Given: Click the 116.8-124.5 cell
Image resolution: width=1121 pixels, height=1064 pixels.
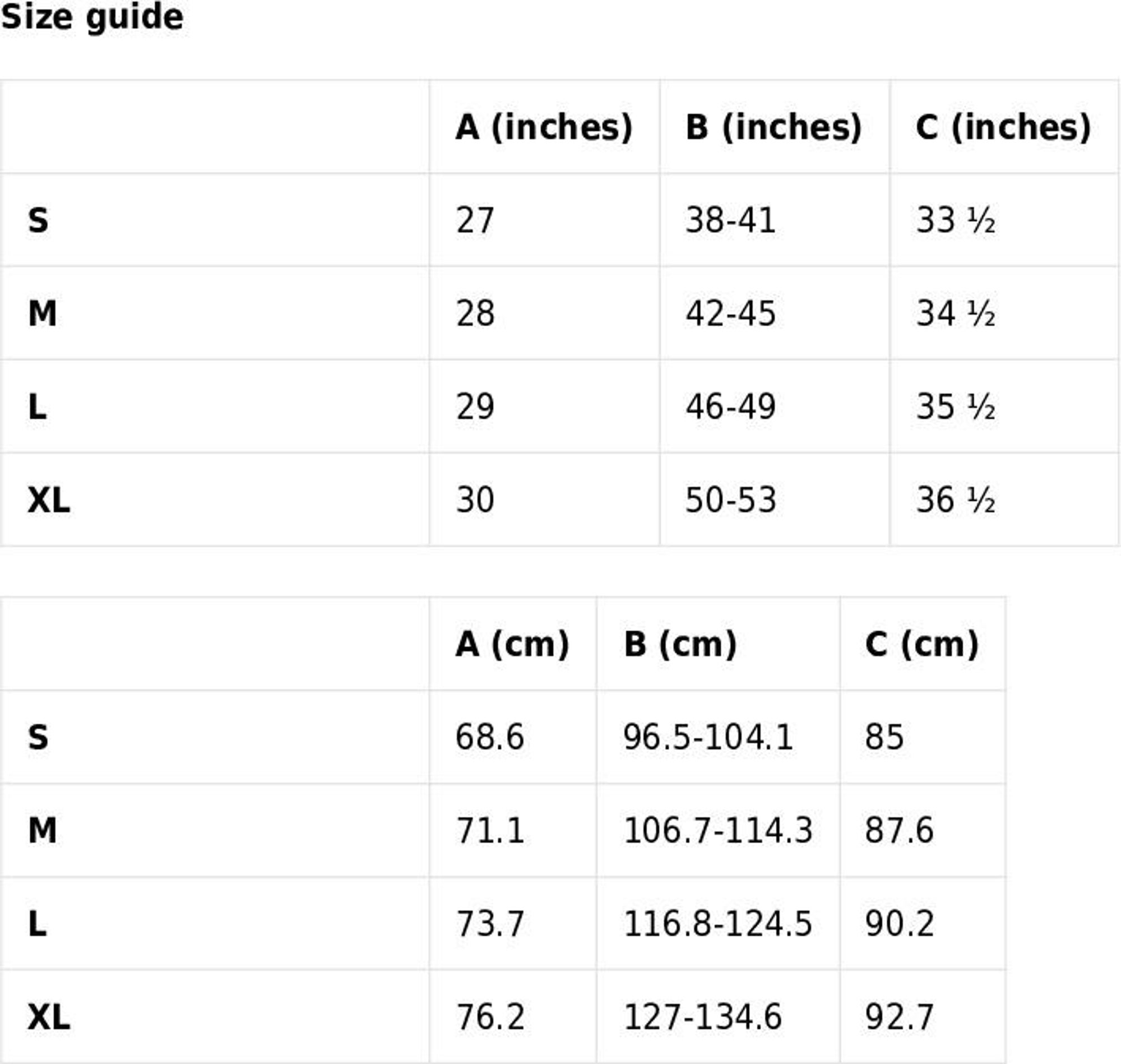Looking at the screenshot, I should coord(717,924).
